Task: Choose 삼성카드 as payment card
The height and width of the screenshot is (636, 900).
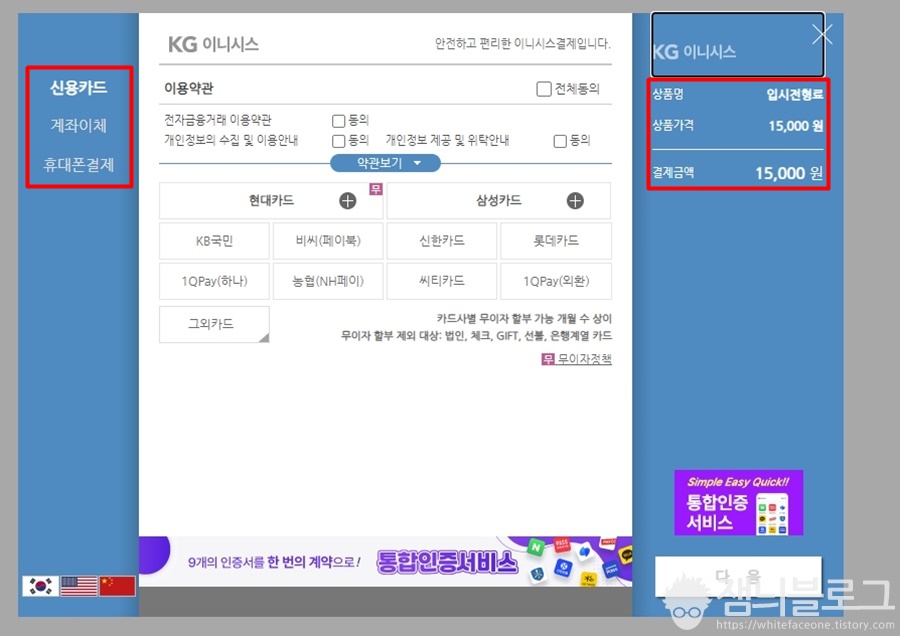Action: coord(499,200)
